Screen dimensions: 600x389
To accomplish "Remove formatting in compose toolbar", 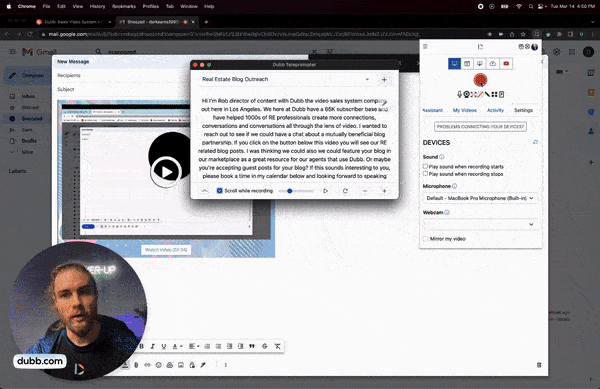I will click(277, 346).
